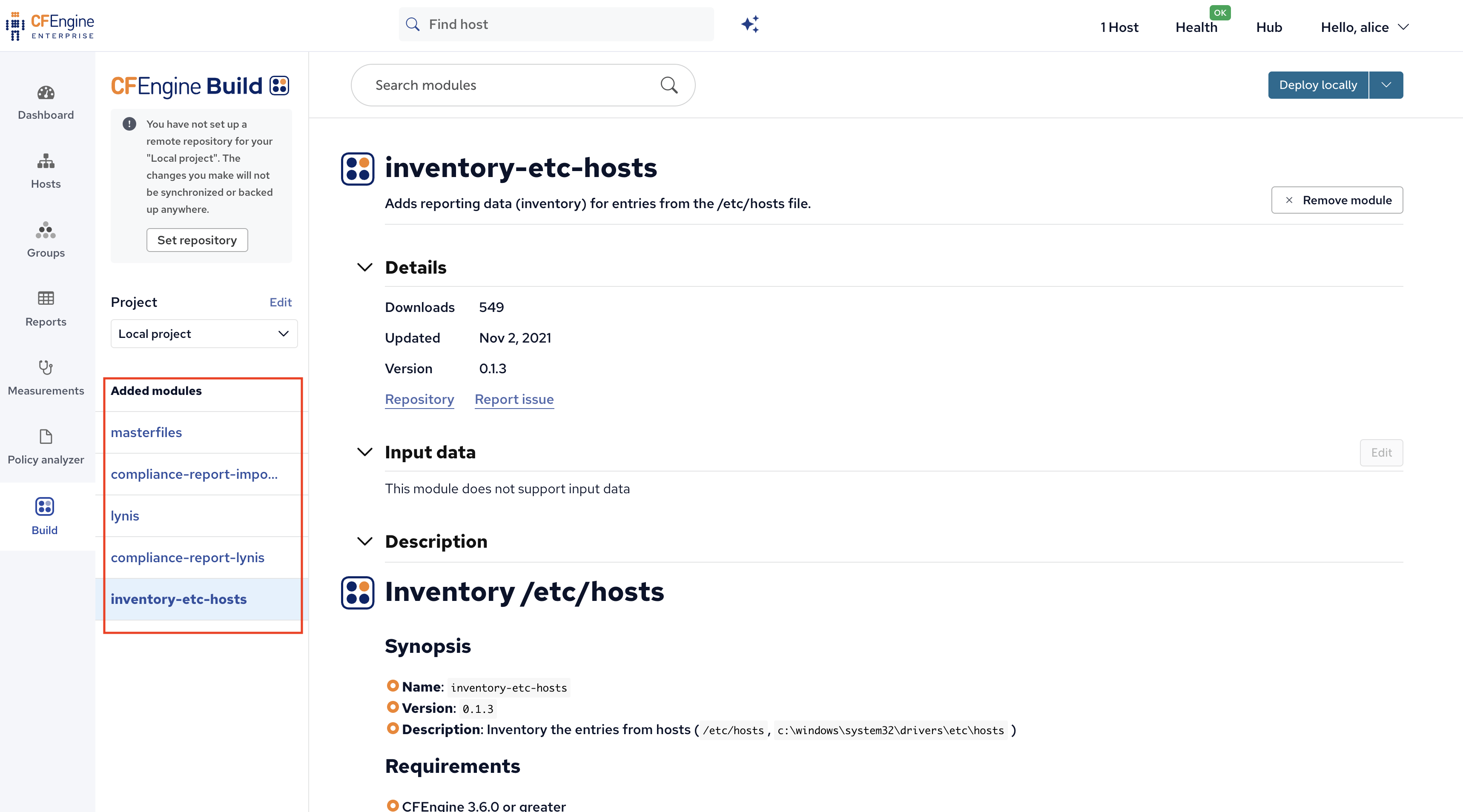The width and height of the screenshot is (1463, 812).
Task: Collapse the Input data section
Action: coord(364,452)
